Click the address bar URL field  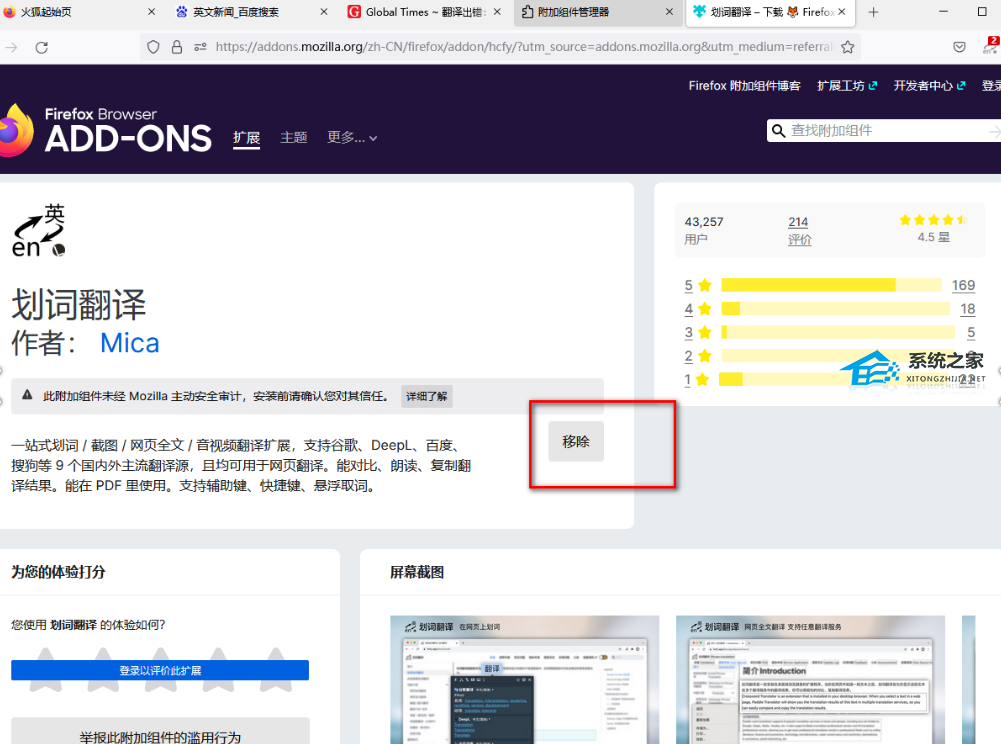coord(523,47)
